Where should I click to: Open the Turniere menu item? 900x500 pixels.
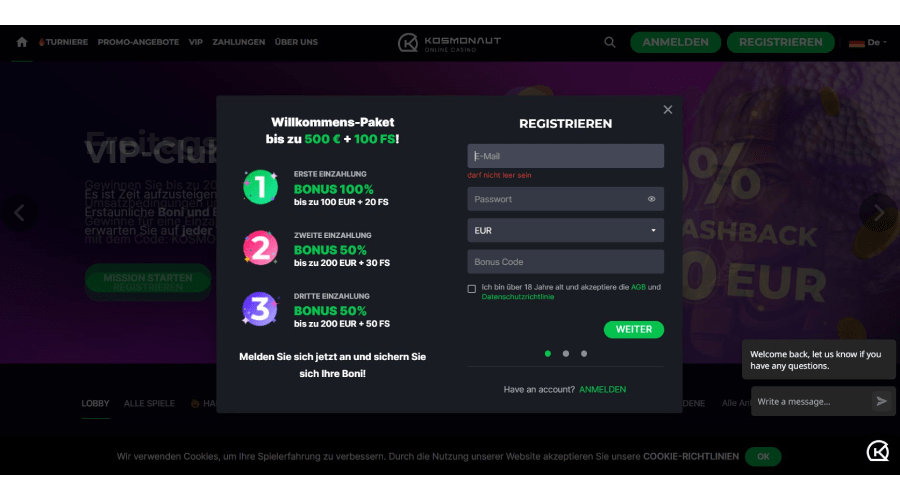pyautogui.click(x=63, y=42)
